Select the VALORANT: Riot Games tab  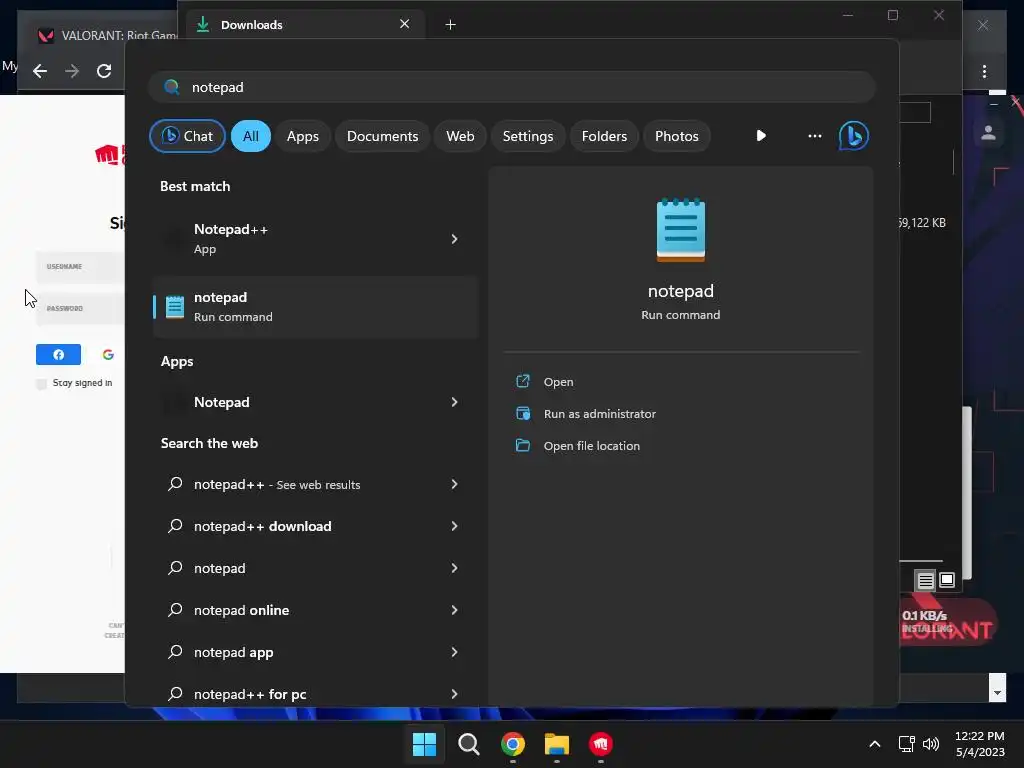(104, 35)
